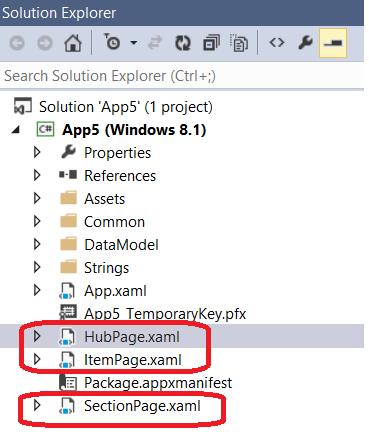Toggle the Show All Files icon
This screenshot has height=437, width=369.
[x=239, y=43]
